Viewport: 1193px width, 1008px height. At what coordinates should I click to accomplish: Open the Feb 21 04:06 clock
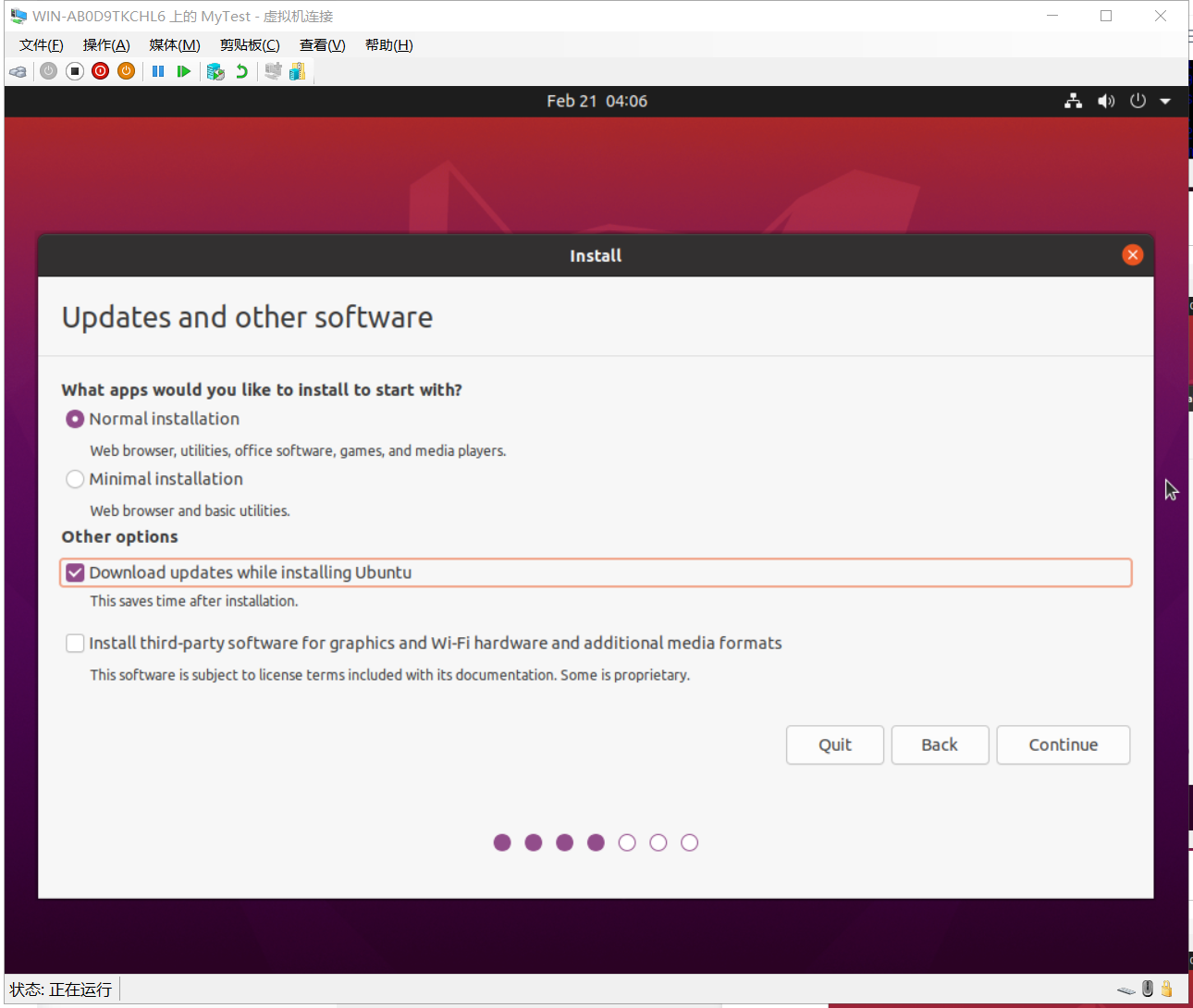(596, 101)
